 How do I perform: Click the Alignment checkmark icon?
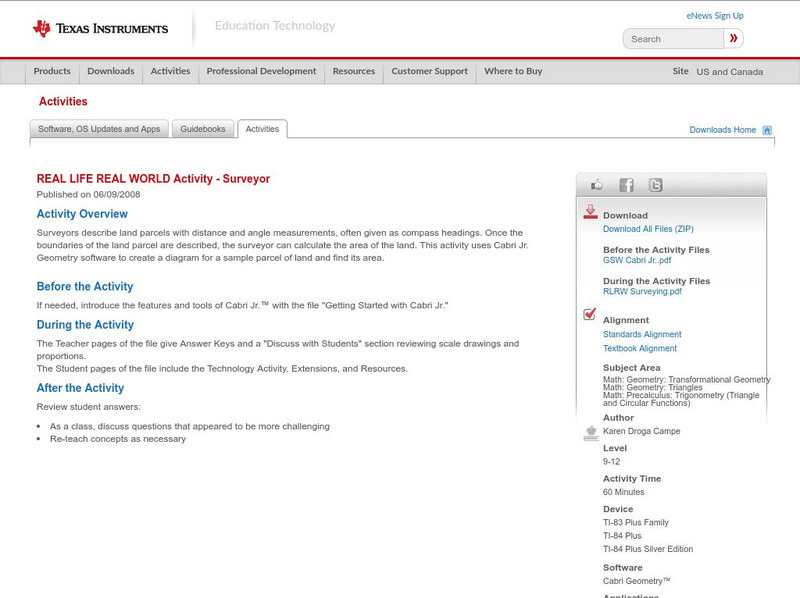[590, 314]
